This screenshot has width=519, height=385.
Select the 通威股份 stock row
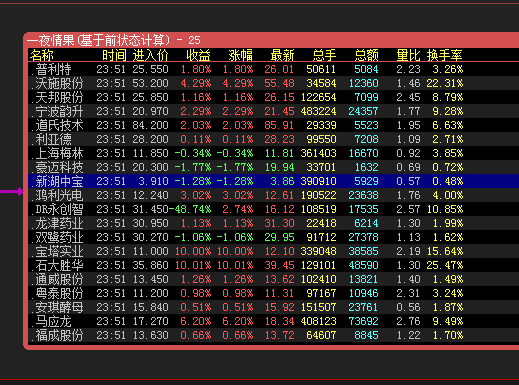[x=273, y=279]
